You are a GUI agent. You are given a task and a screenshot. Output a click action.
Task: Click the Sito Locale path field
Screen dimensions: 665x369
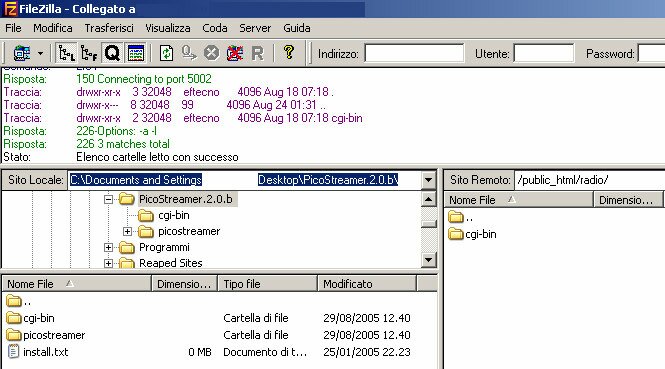point(244,180)
